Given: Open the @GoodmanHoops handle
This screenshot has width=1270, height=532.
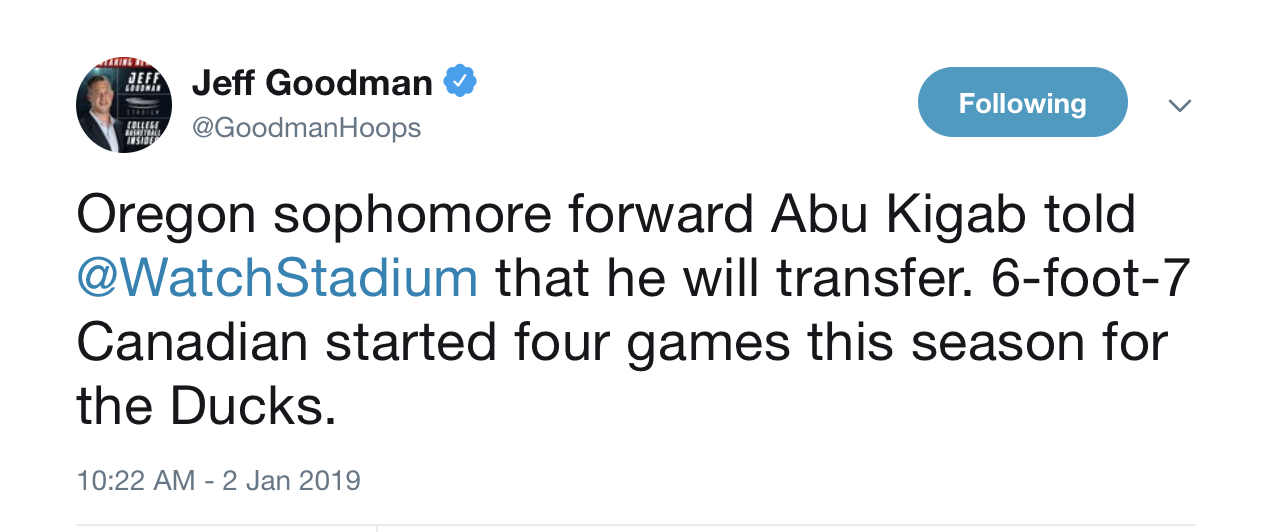Looking at the screenshot, I should click(306, 128).
